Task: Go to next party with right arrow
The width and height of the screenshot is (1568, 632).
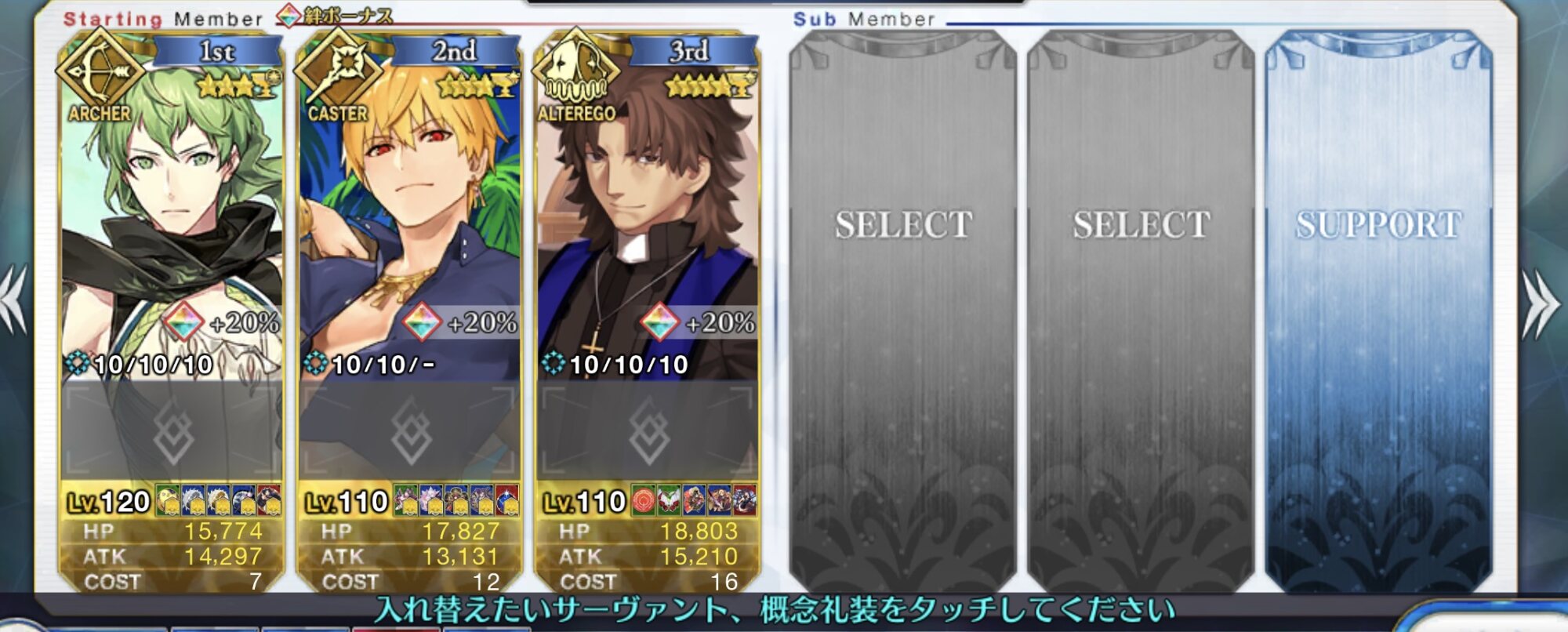Action: pos(1542,306)
